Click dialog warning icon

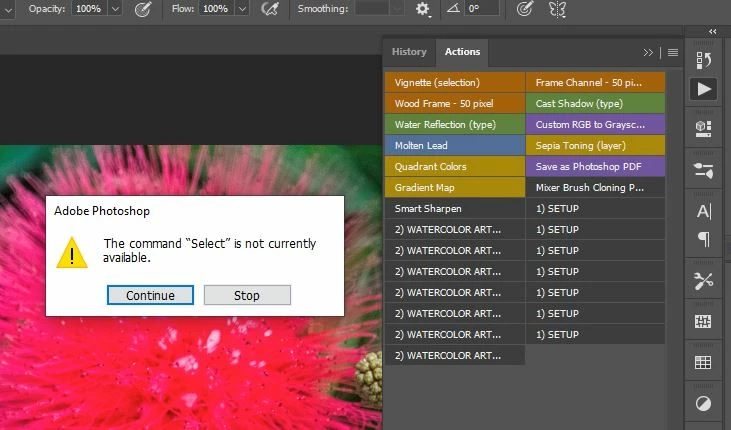coord(72,253)
